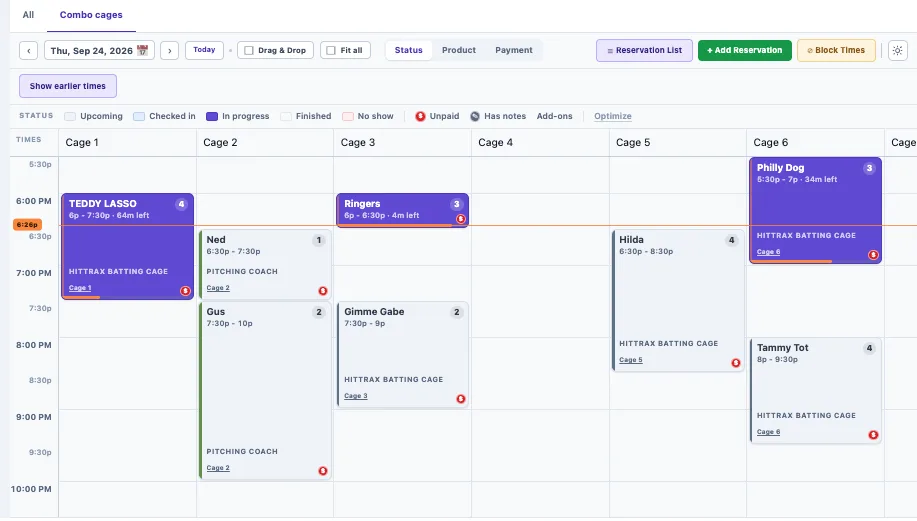This screenshot has height=521, width=917.
Task: Follow the Optimize link
Action: [612, 116]
